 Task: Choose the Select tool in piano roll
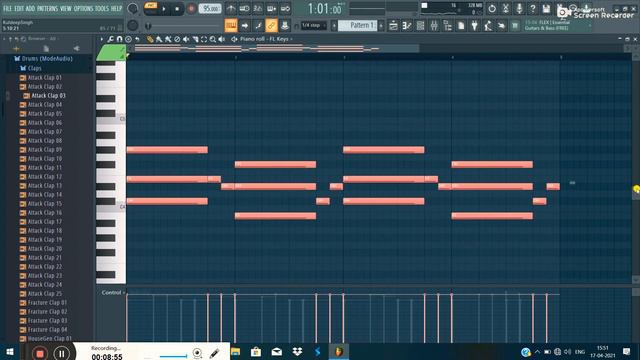[x=204, y=39]
